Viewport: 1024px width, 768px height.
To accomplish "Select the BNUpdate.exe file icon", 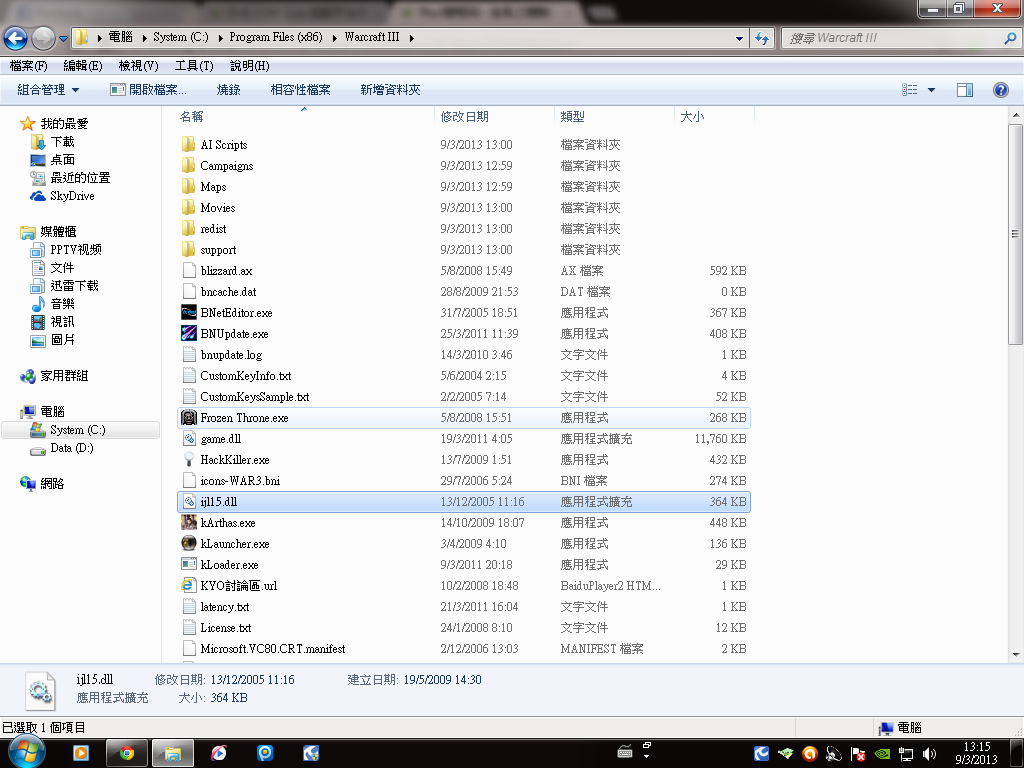I will point(189,333).
